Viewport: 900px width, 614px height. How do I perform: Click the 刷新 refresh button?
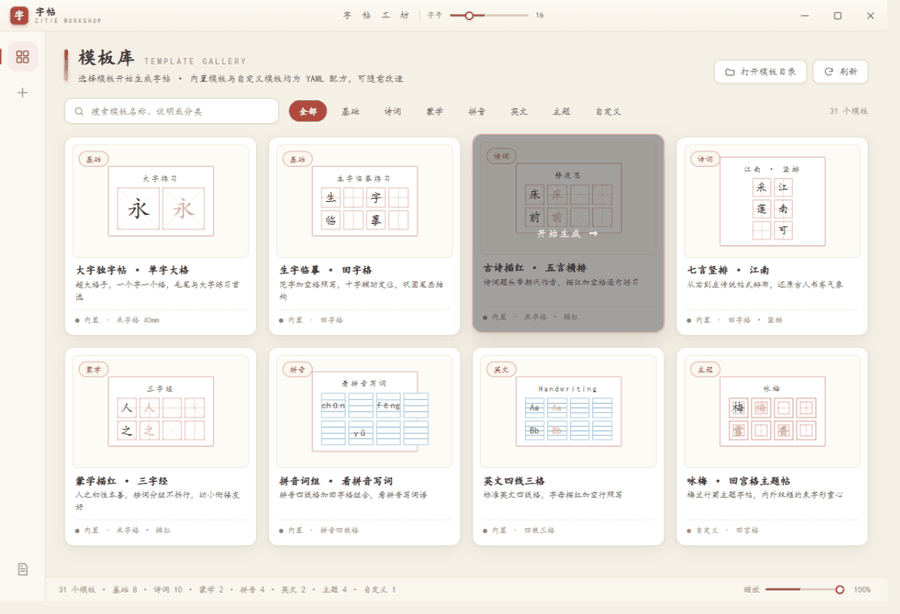[840, 72]
